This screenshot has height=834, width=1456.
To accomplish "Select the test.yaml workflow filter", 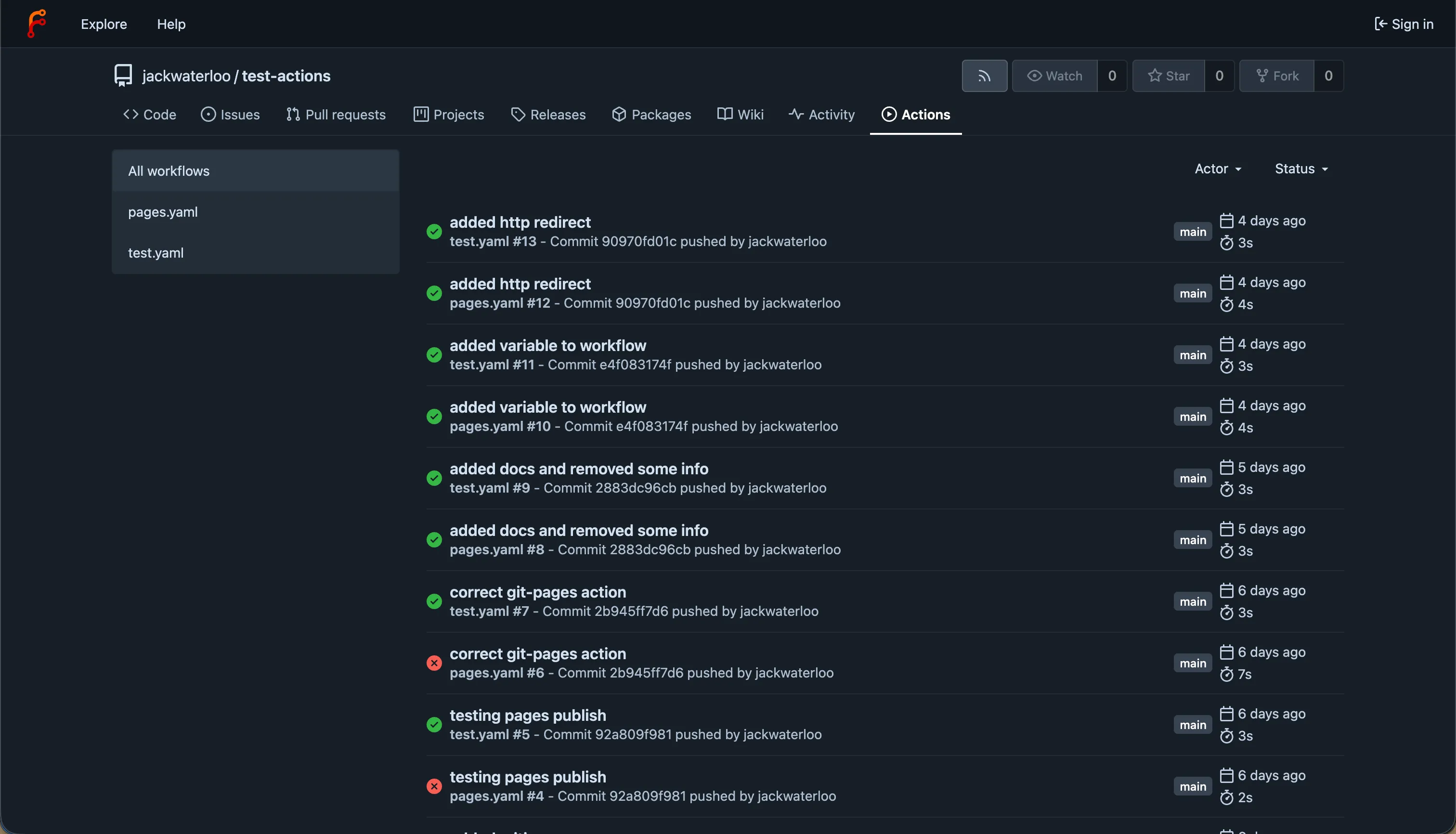I will point(155,253).
